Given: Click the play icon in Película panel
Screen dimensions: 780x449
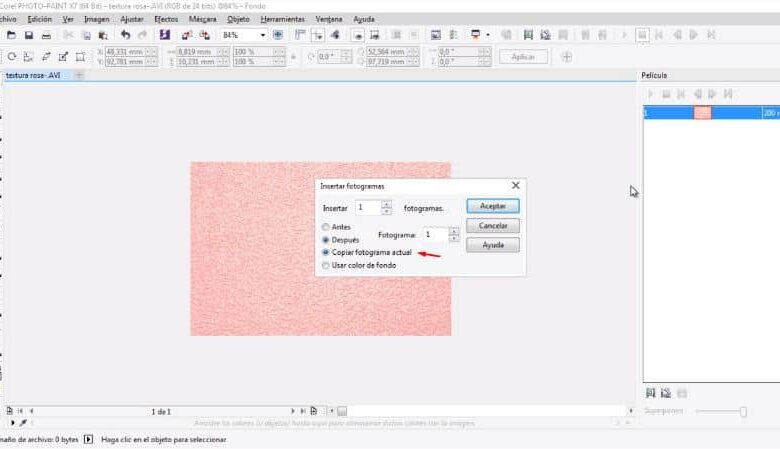Looking at the screenshot, I should (x=650, y=94).
